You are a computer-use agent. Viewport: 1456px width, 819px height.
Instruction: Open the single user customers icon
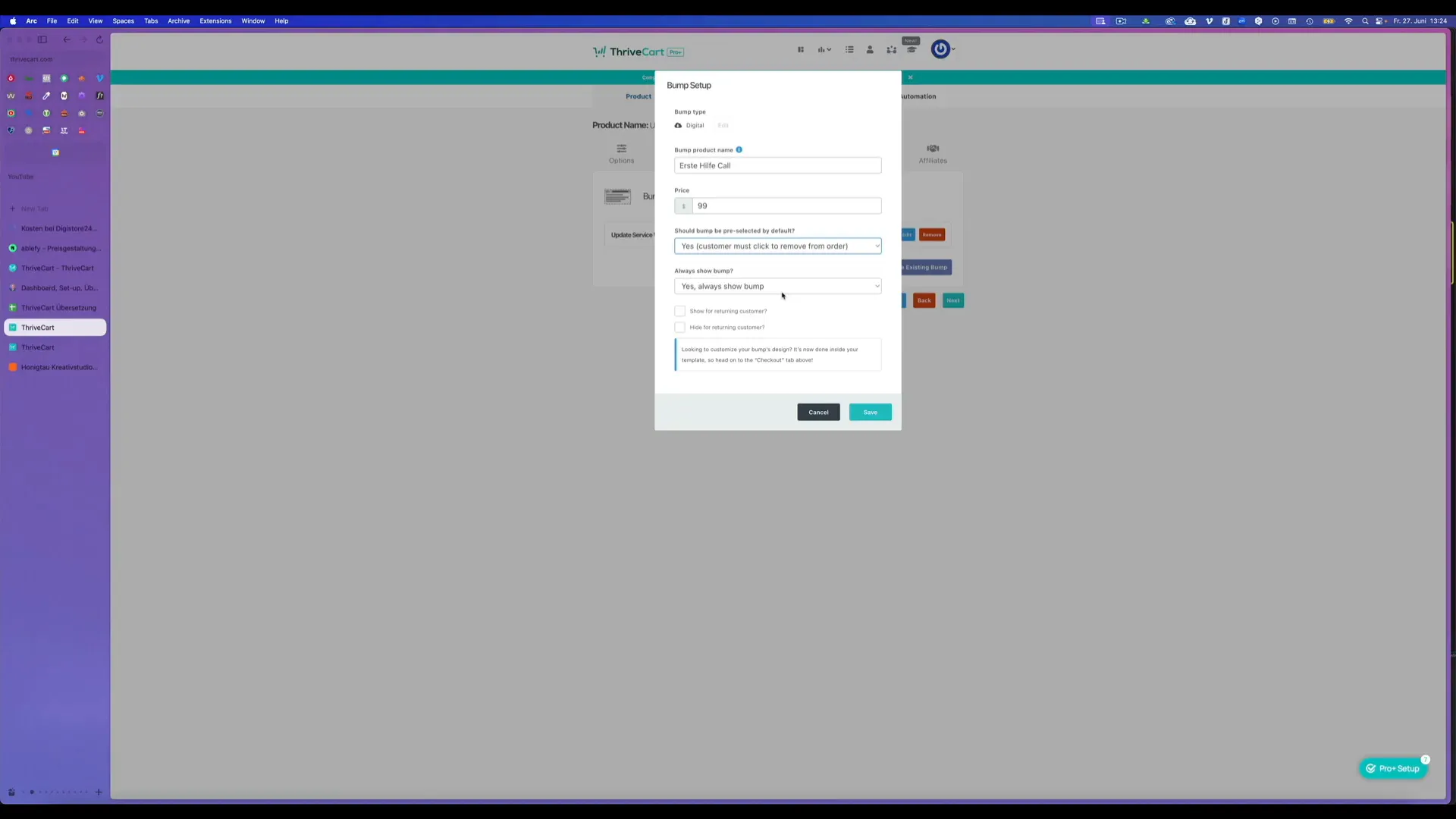point(870,50)
